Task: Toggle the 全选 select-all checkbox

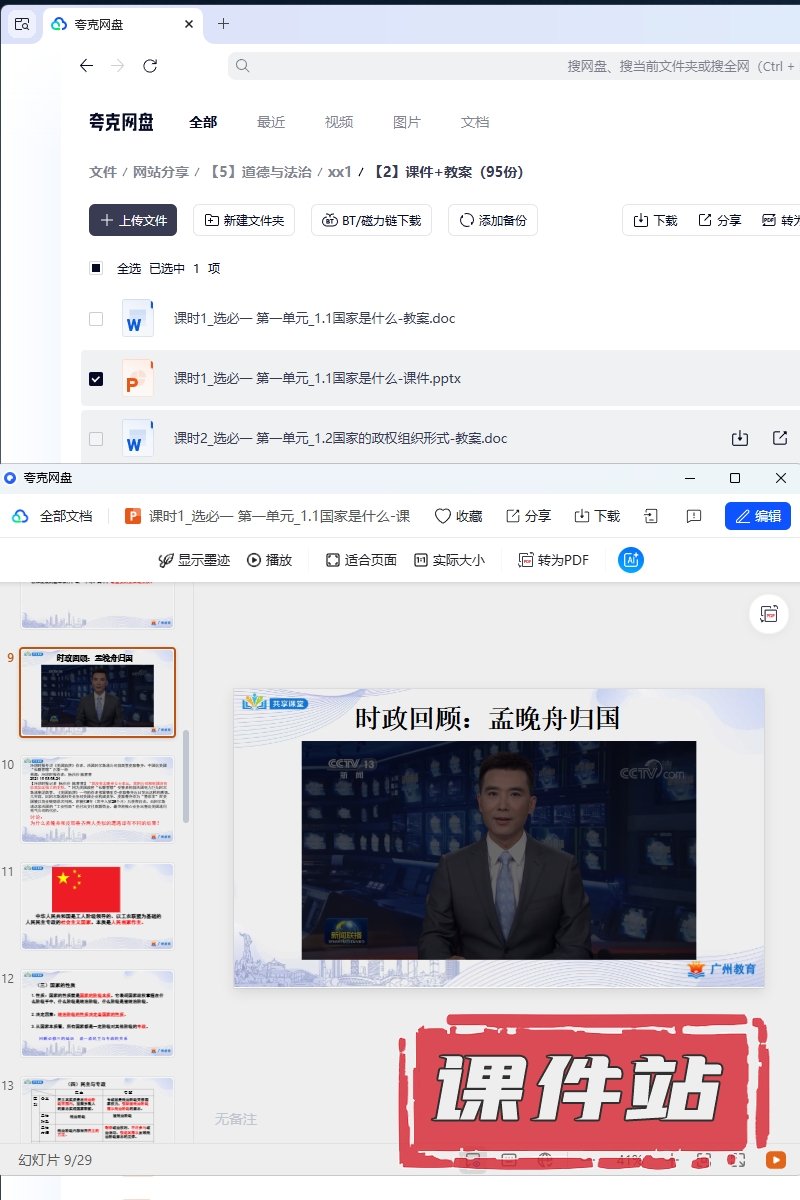Action: point(96,268)
